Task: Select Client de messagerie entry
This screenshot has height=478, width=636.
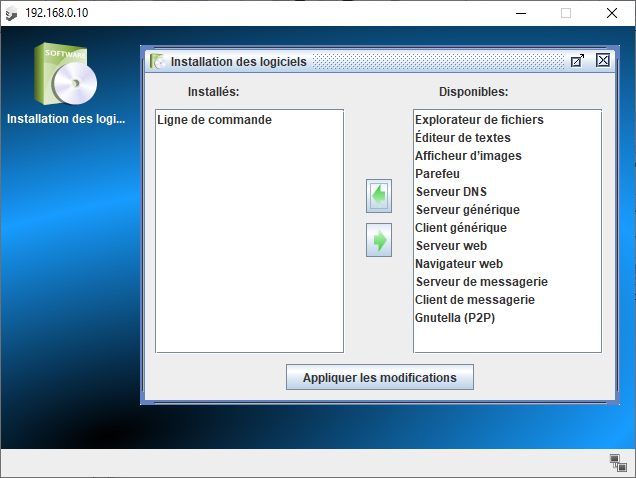Action: tap(474, 300)
